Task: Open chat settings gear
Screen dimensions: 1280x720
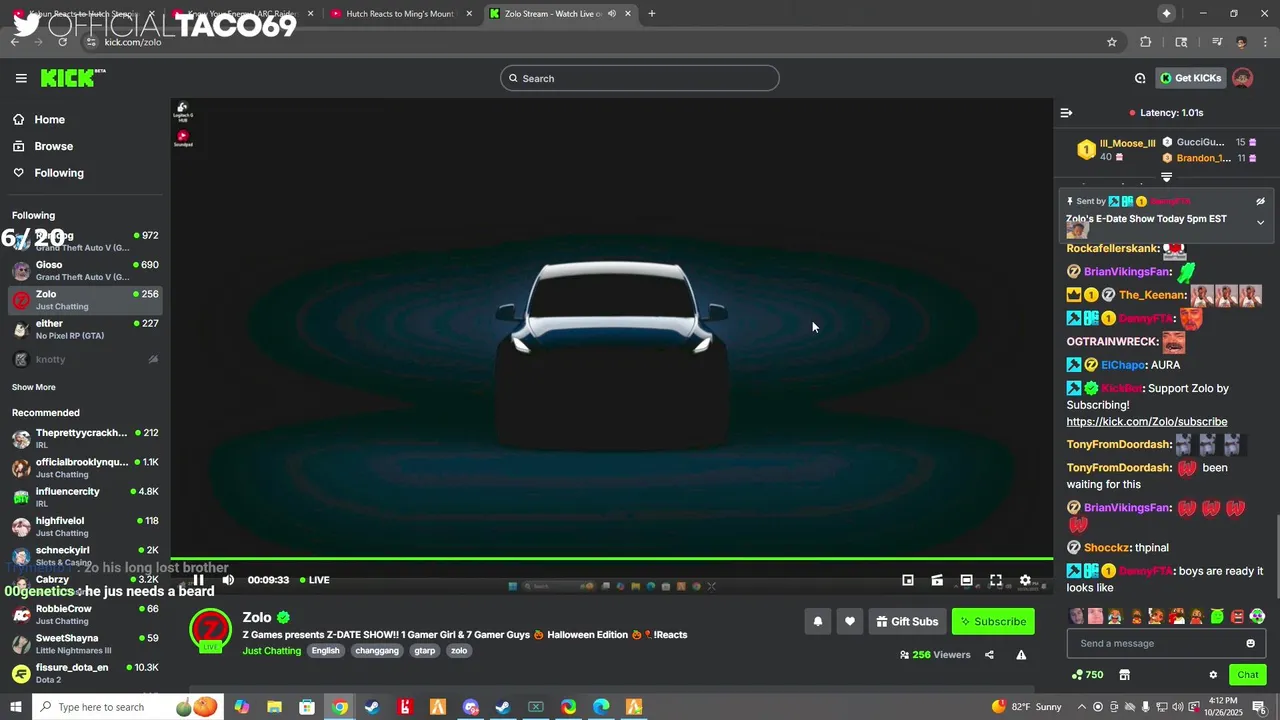Action: [1213, 675]
